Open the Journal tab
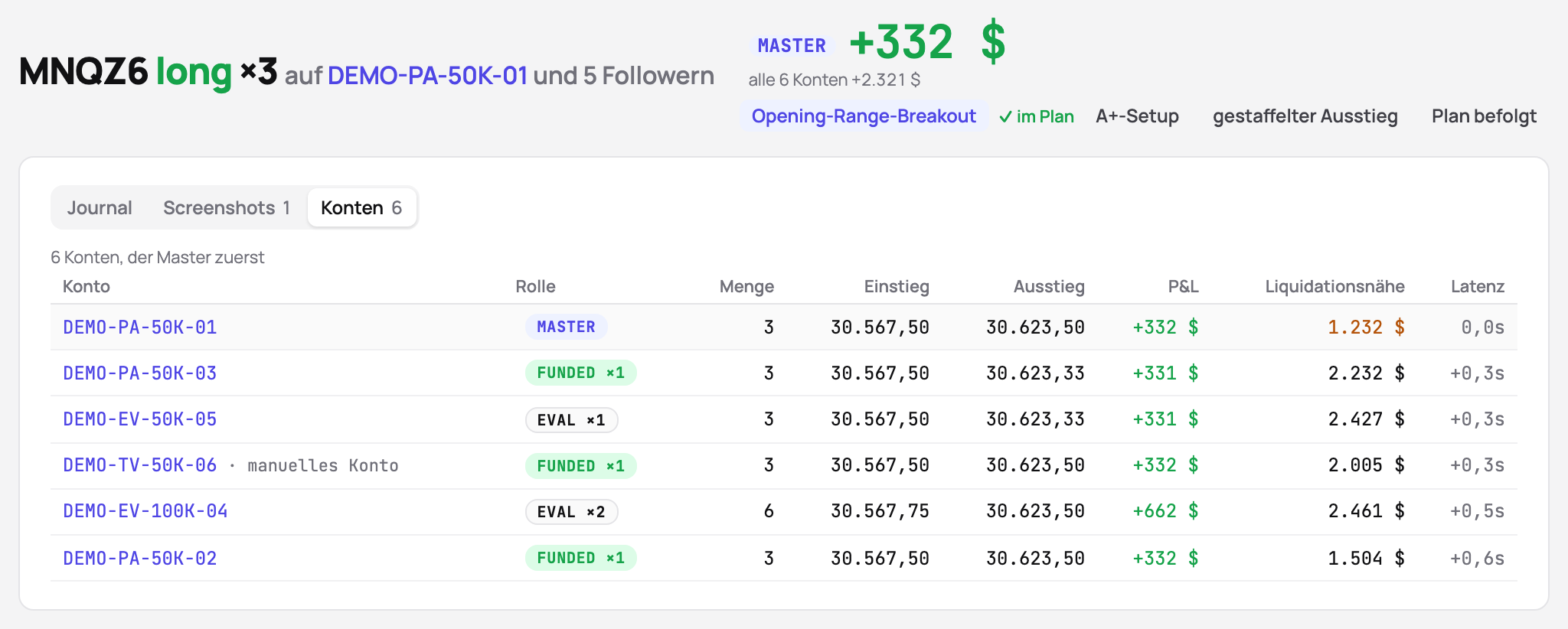 point(100,208)
